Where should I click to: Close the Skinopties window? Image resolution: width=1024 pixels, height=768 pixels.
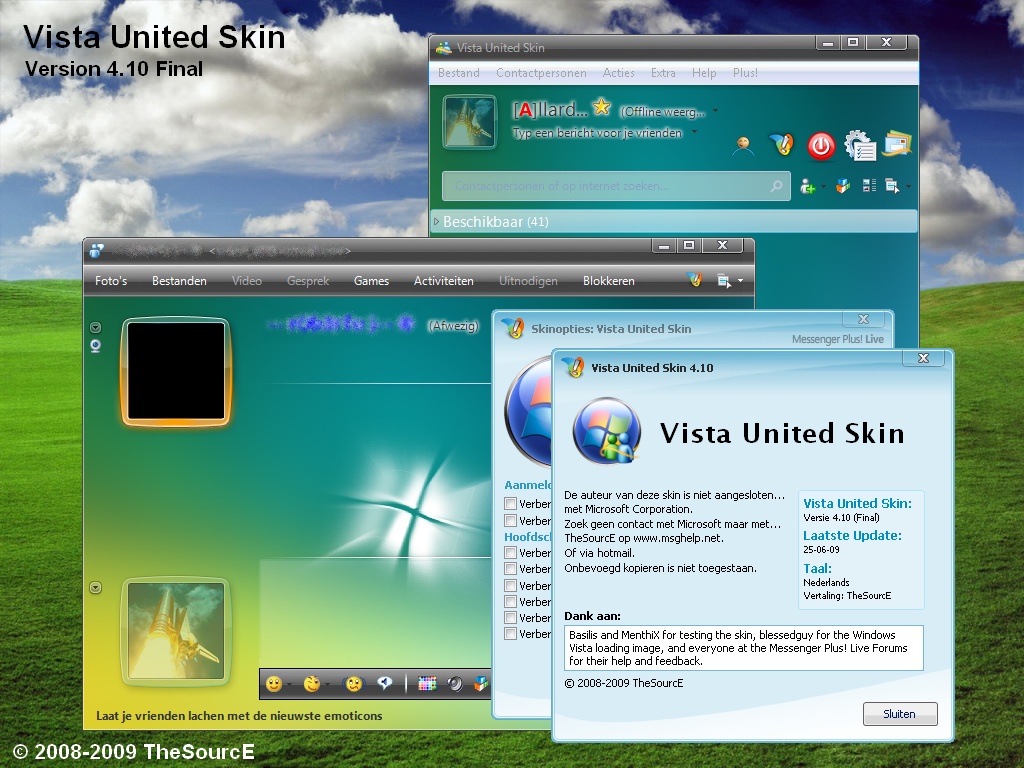tap(863, 319)
